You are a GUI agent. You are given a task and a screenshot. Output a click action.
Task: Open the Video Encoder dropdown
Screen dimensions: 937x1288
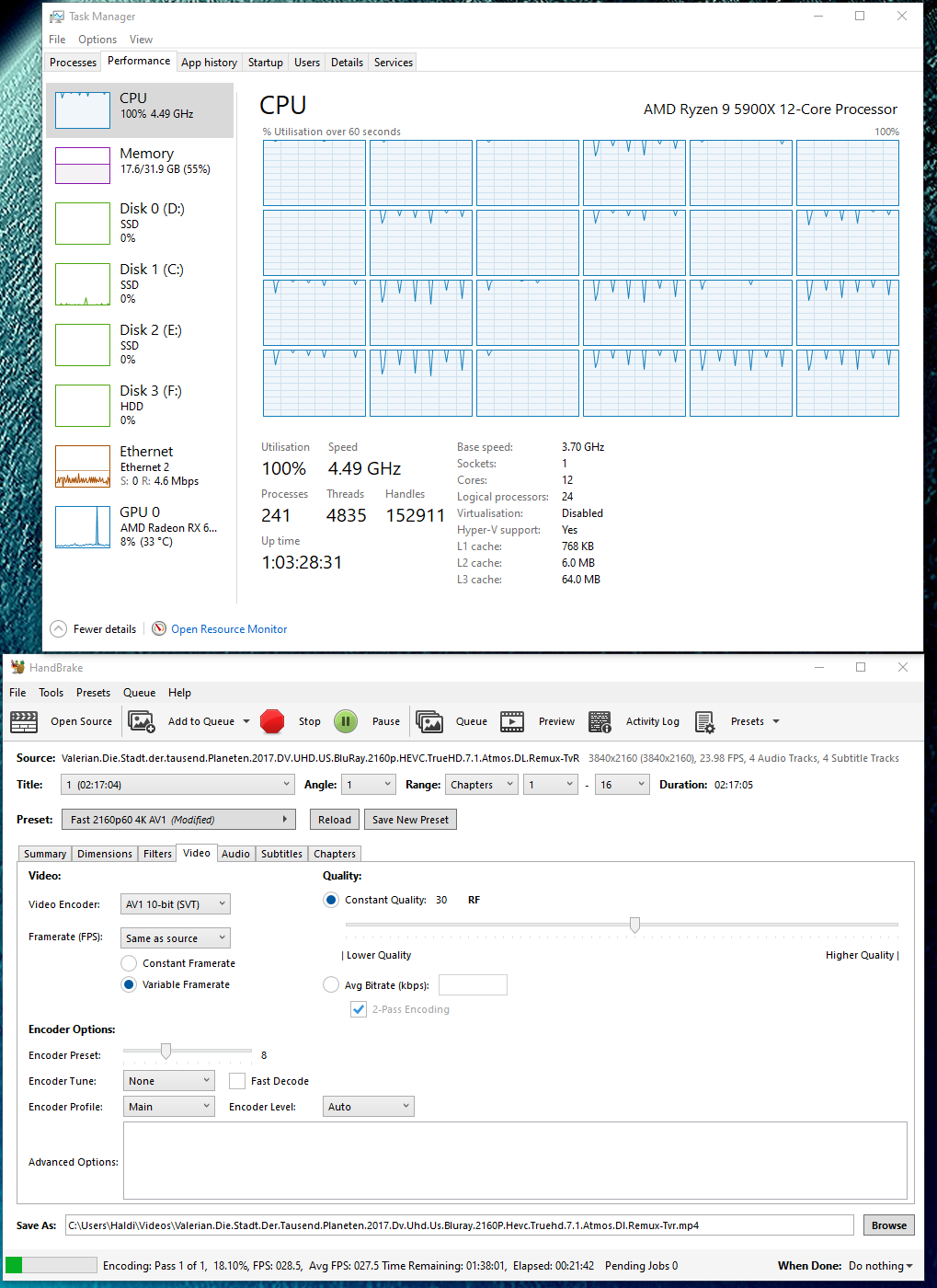(175, 903)
